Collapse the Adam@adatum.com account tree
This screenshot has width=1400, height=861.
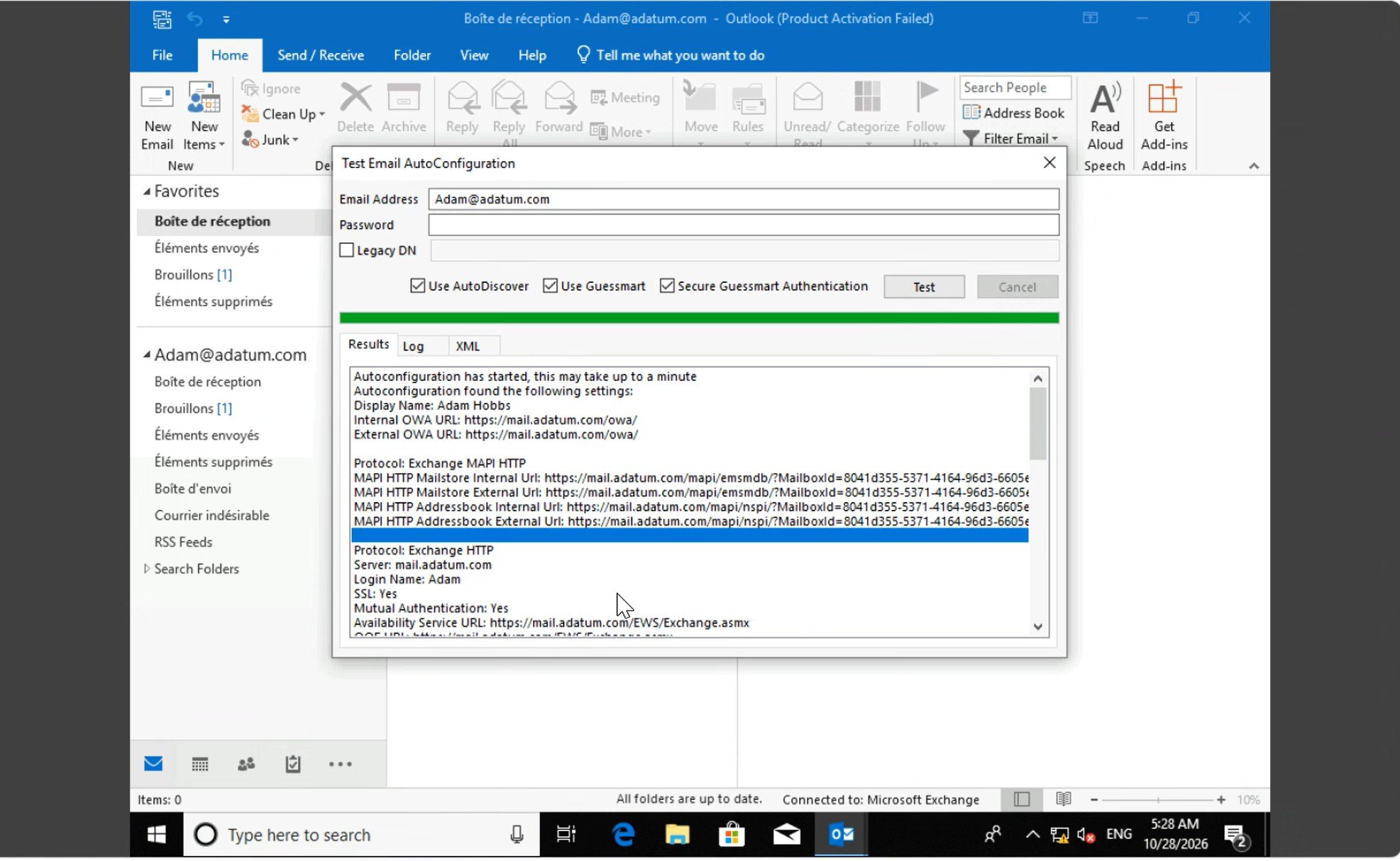tap(147, 355)
